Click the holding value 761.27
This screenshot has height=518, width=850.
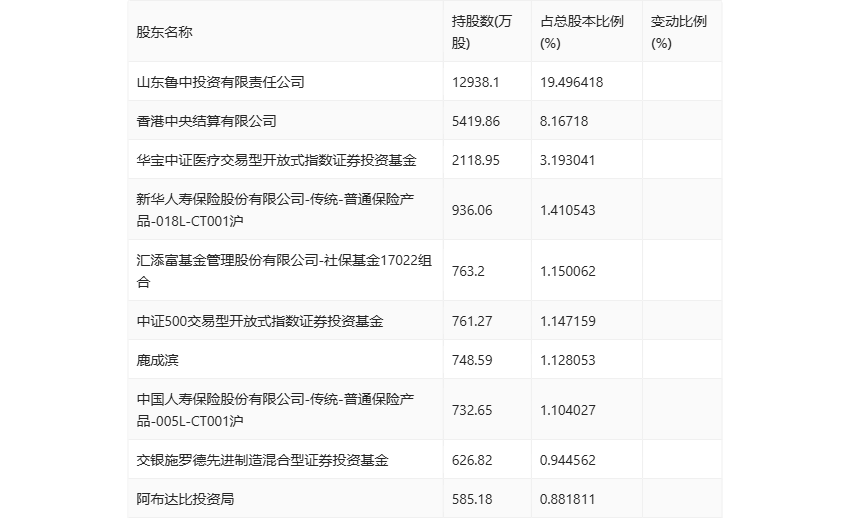coord(472,321)
